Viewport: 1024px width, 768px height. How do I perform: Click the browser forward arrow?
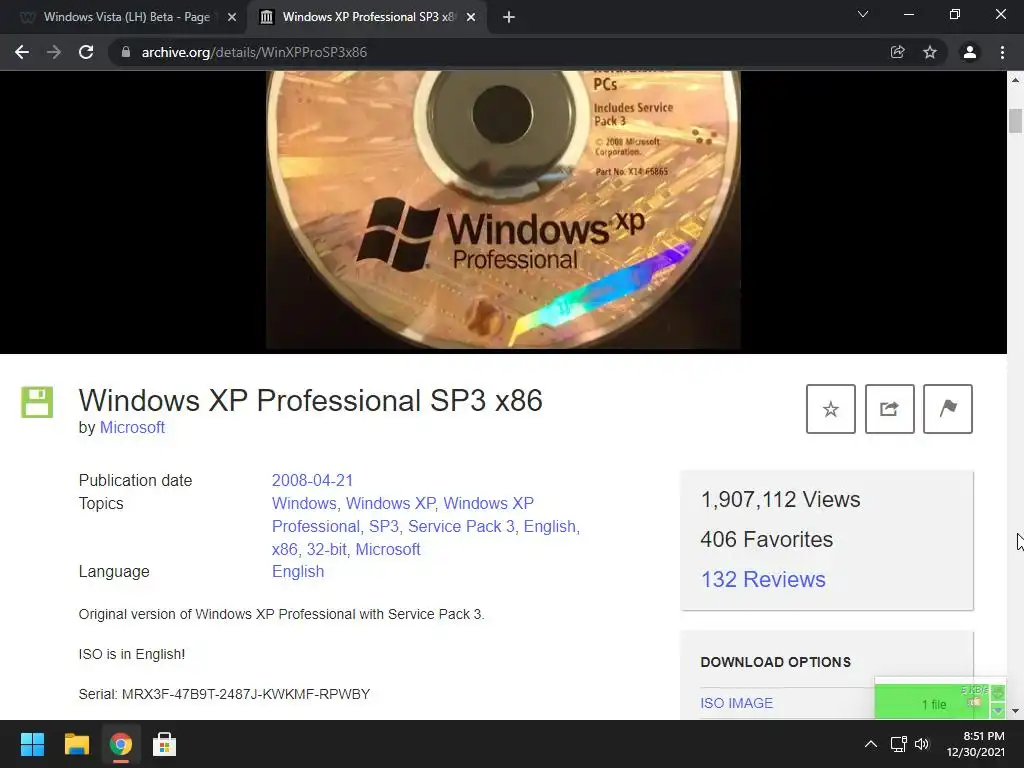point(54,52)
